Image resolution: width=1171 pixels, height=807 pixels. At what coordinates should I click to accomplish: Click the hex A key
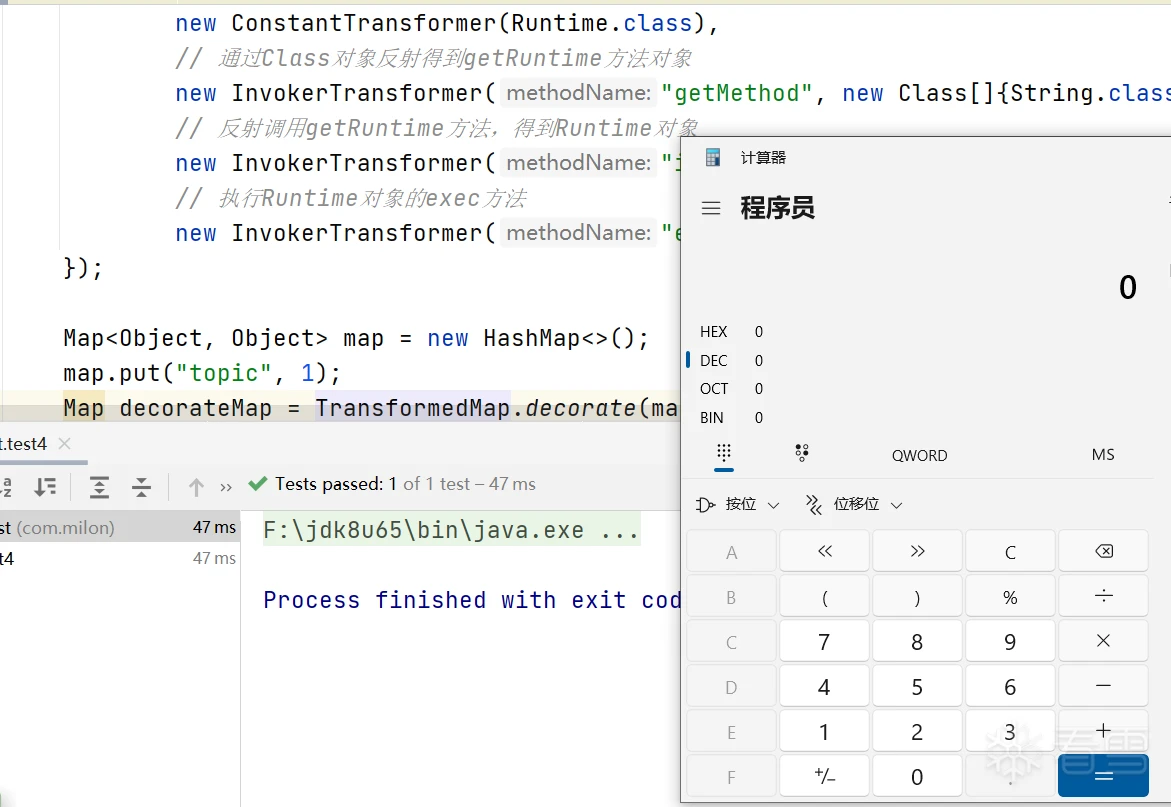tap(732, 552)
